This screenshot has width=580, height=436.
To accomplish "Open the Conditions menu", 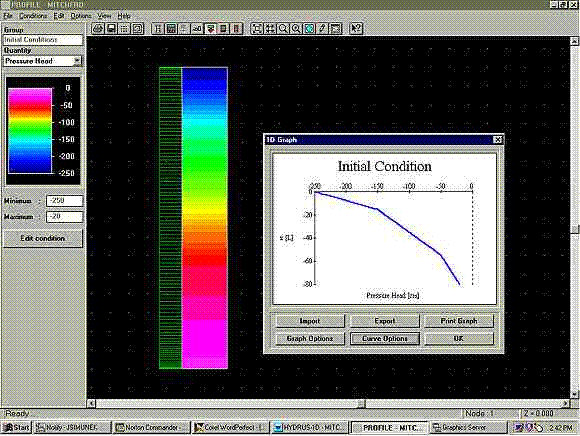I will pyautogui.click(x=33, y=16).
